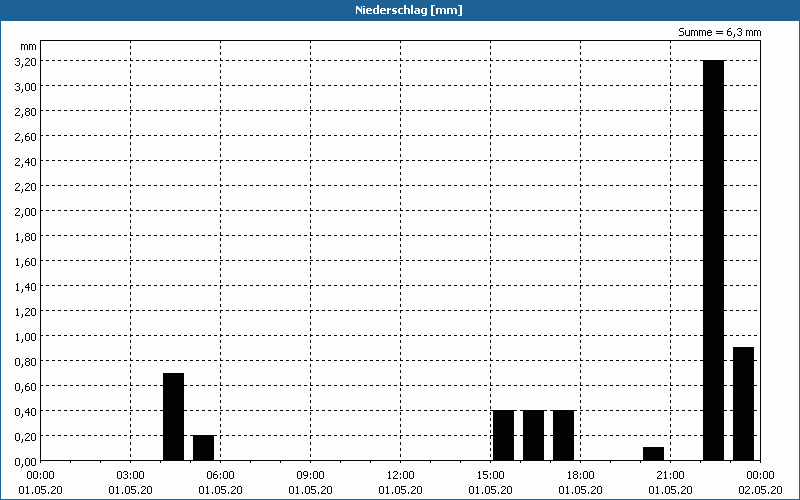Click the y-axis value '2,60'

(x=26, y=136)
